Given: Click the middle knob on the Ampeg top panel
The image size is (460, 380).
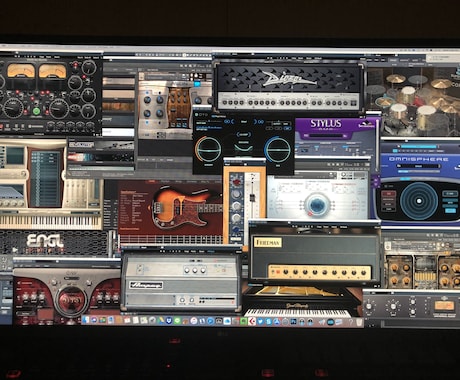Looking at the screenshot, I should [195, 270].
